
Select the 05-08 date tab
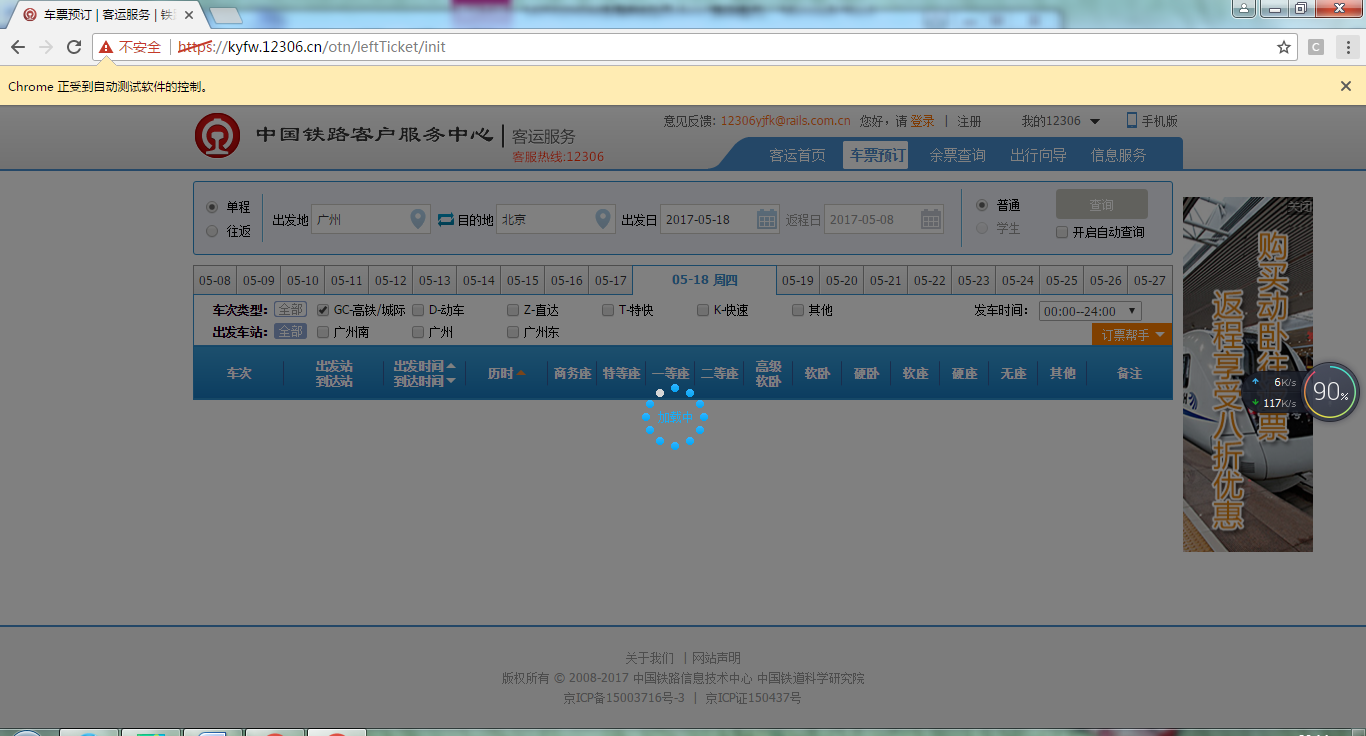215,281
